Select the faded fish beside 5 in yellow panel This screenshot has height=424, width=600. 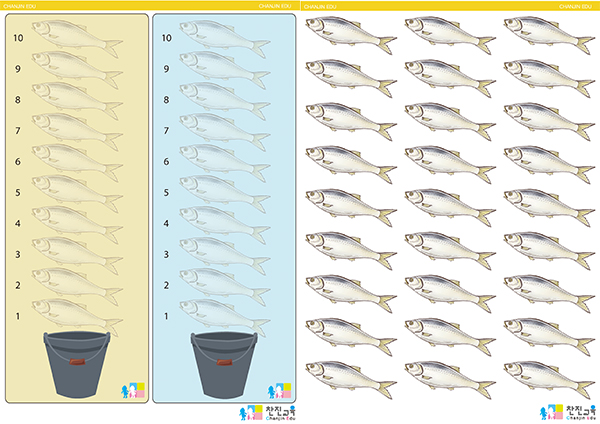coord(77,194)
